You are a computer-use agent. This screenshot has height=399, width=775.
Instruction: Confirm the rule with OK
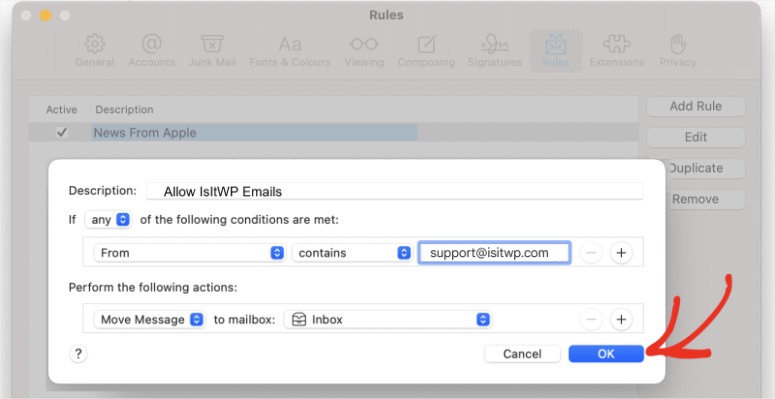(x=606, y=354)
